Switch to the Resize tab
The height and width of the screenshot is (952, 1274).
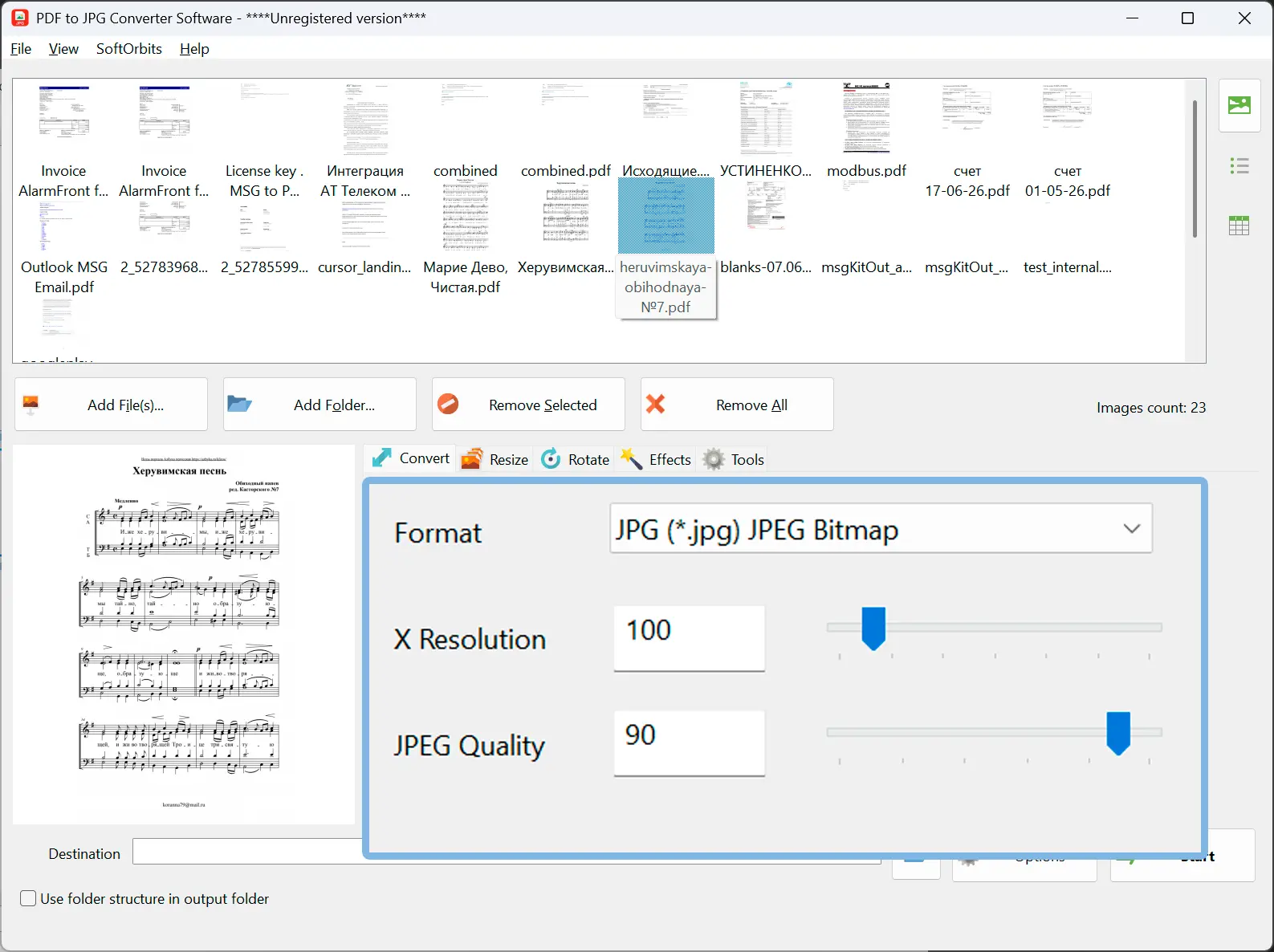[x=495, y=459]
